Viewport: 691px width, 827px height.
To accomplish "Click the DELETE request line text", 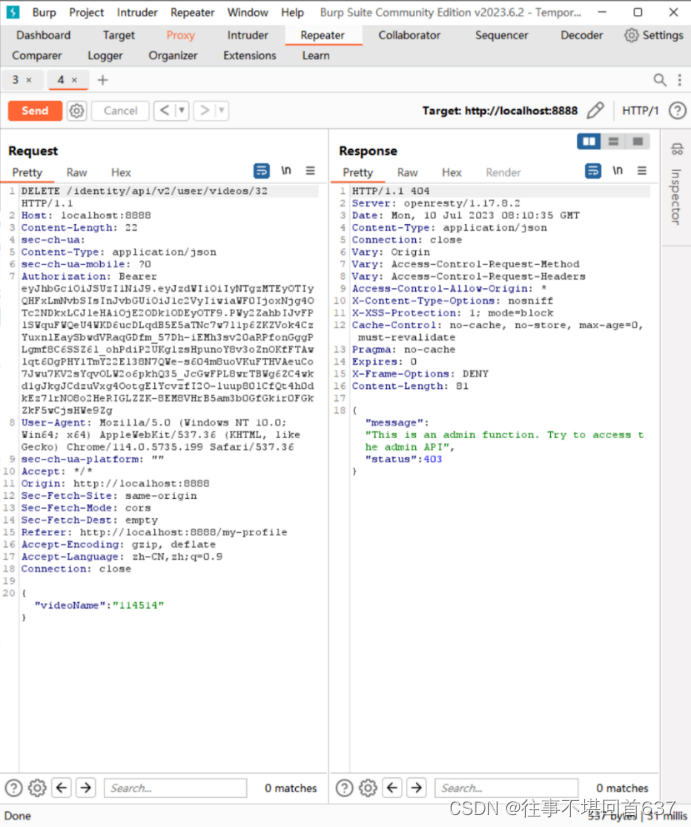I will pos(145,191).
